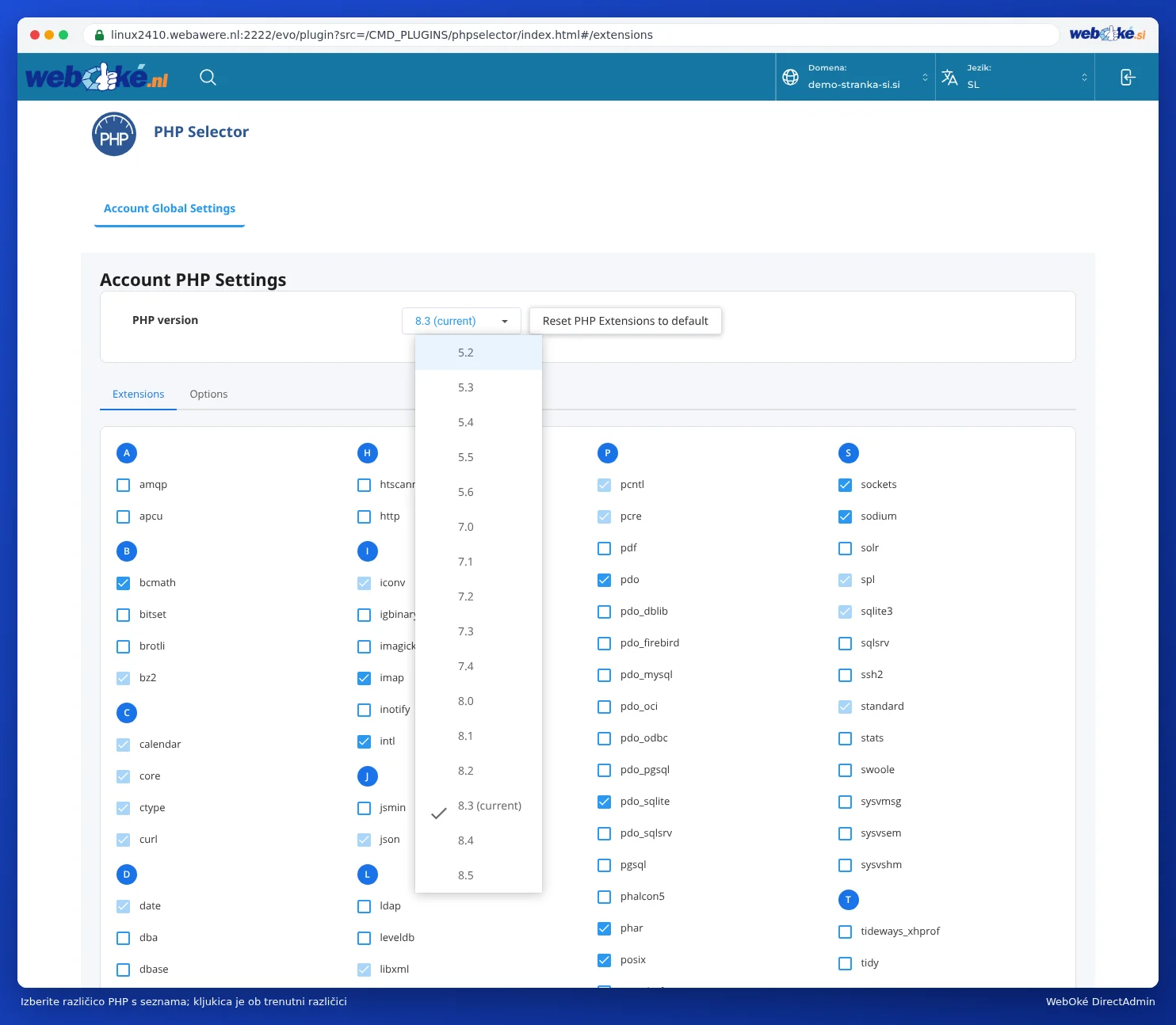Viewport: 1176px width, 1025px height.
Task: Click Reset PHP Extensions to default
Action: pos(625,321)
